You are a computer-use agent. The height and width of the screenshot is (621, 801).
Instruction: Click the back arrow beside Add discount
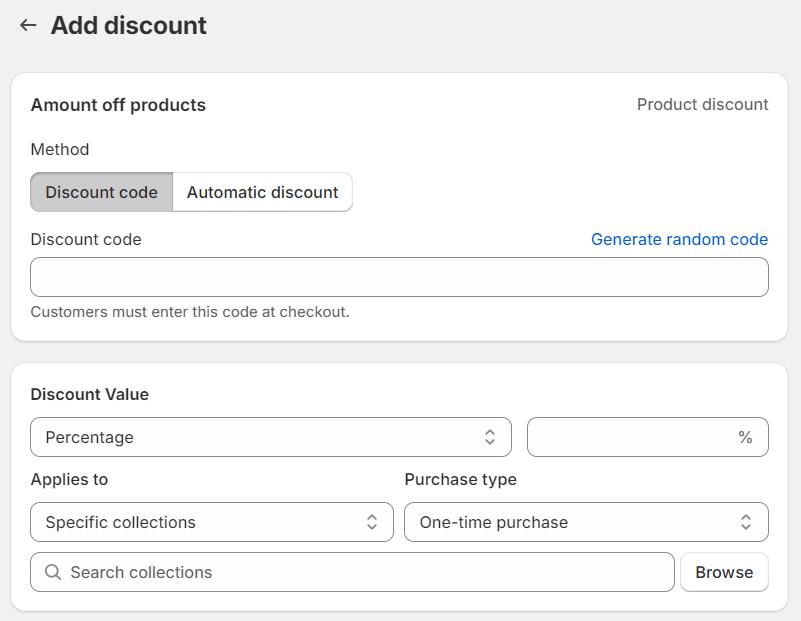coord(28,25)
